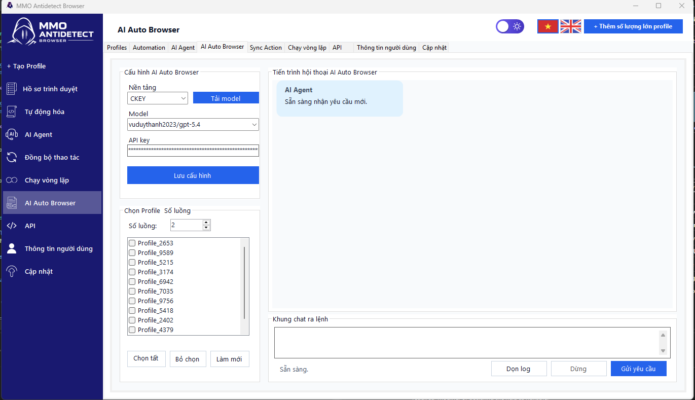Click the Đồng bộ thao tác sync icon
The height and width of the screenshot is (400, 695).
(x=12, y=157)
